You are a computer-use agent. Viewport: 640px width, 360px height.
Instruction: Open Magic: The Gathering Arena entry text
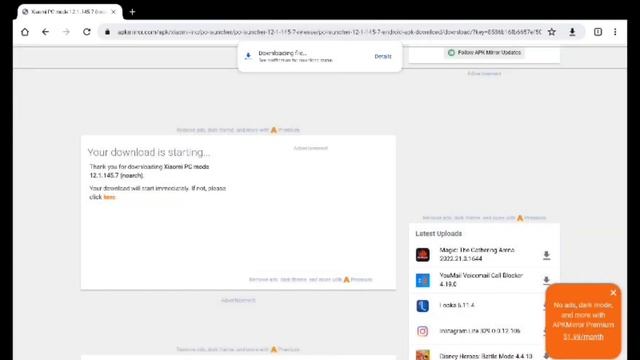[477, 254]
